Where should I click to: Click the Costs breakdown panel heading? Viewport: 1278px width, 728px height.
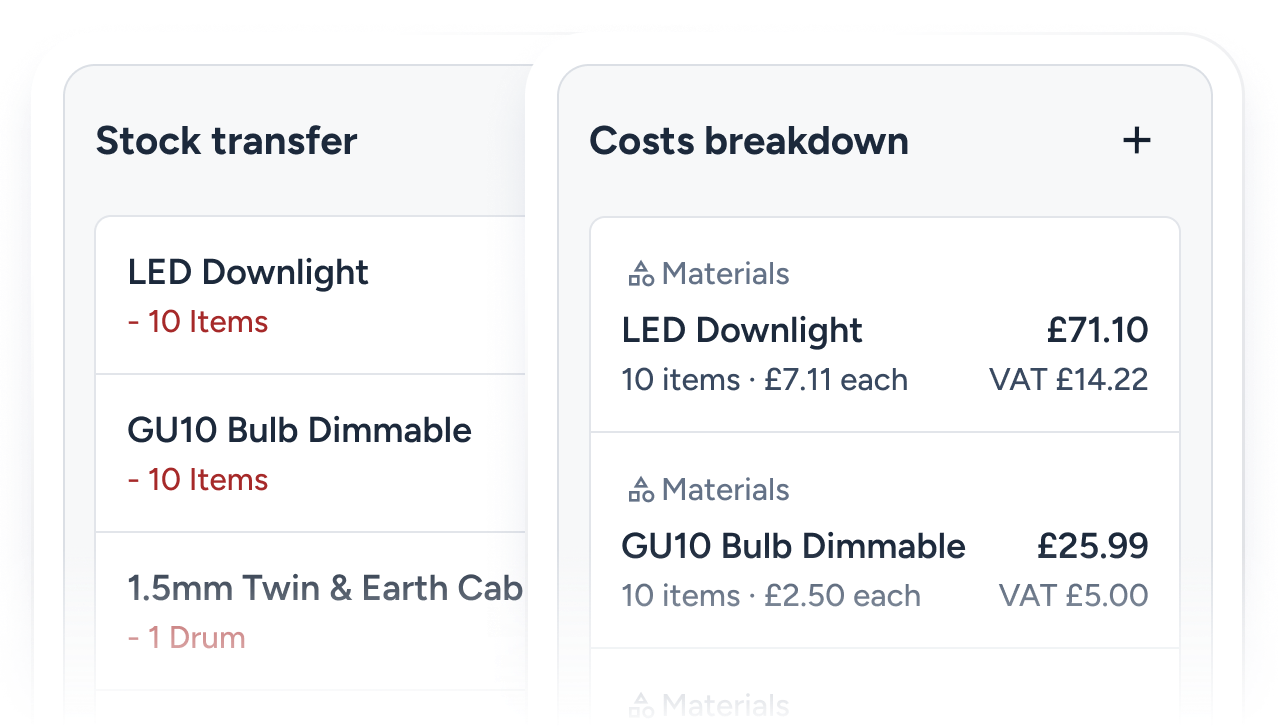[x=749, y=141]
